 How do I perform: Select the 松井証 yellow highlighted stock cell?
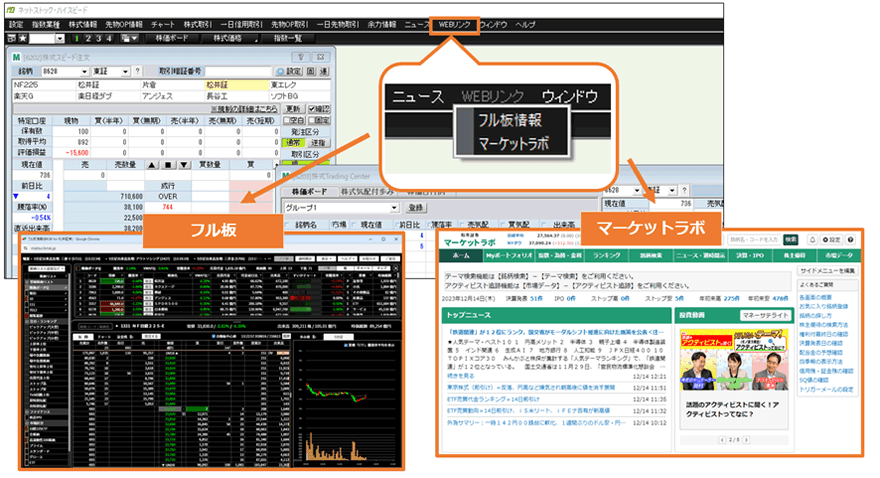(x=237, y=85)
